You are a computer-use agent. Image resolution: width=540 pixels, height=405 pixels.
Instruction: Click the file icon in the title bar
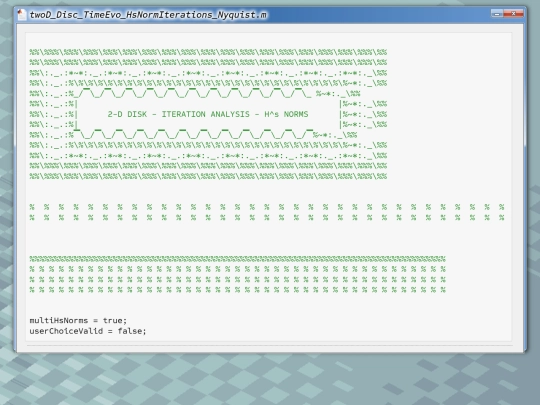click(21, 14)
